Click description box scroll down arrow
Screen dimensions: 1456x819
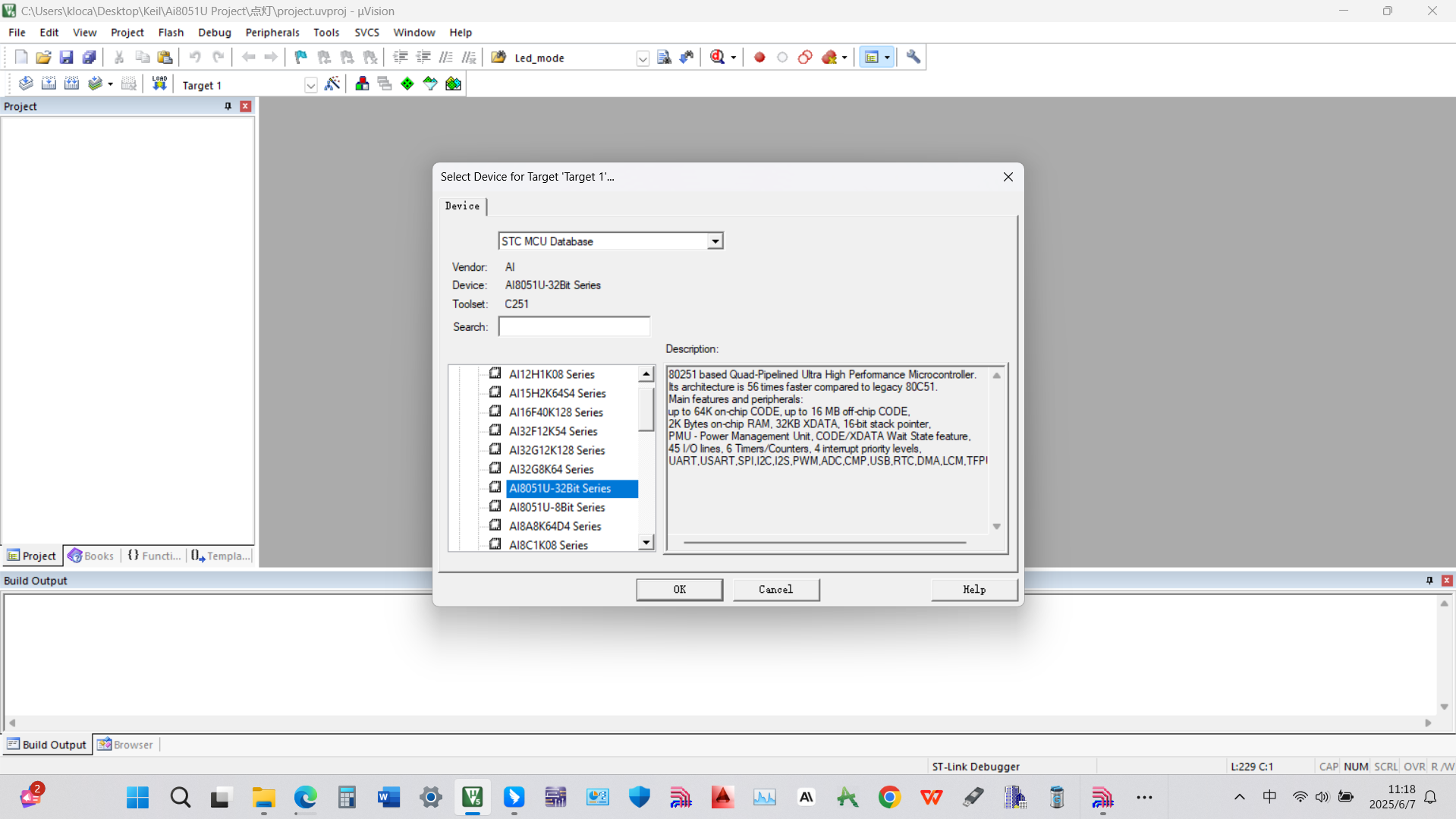pyautogui.click(x=996, y=526)
